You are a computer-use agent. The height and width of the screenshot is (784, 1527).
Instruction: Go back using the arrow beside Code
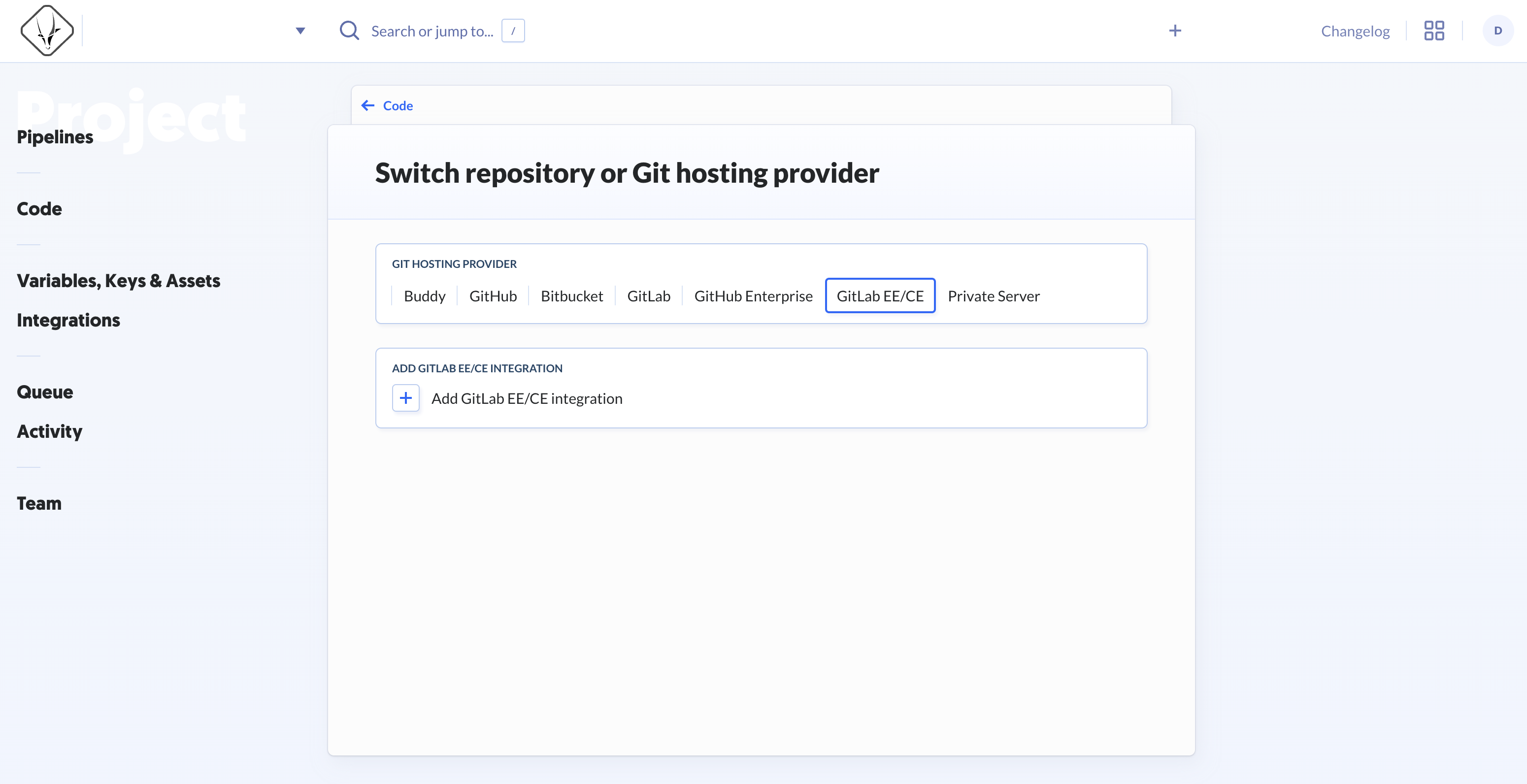tap(367, 105)
